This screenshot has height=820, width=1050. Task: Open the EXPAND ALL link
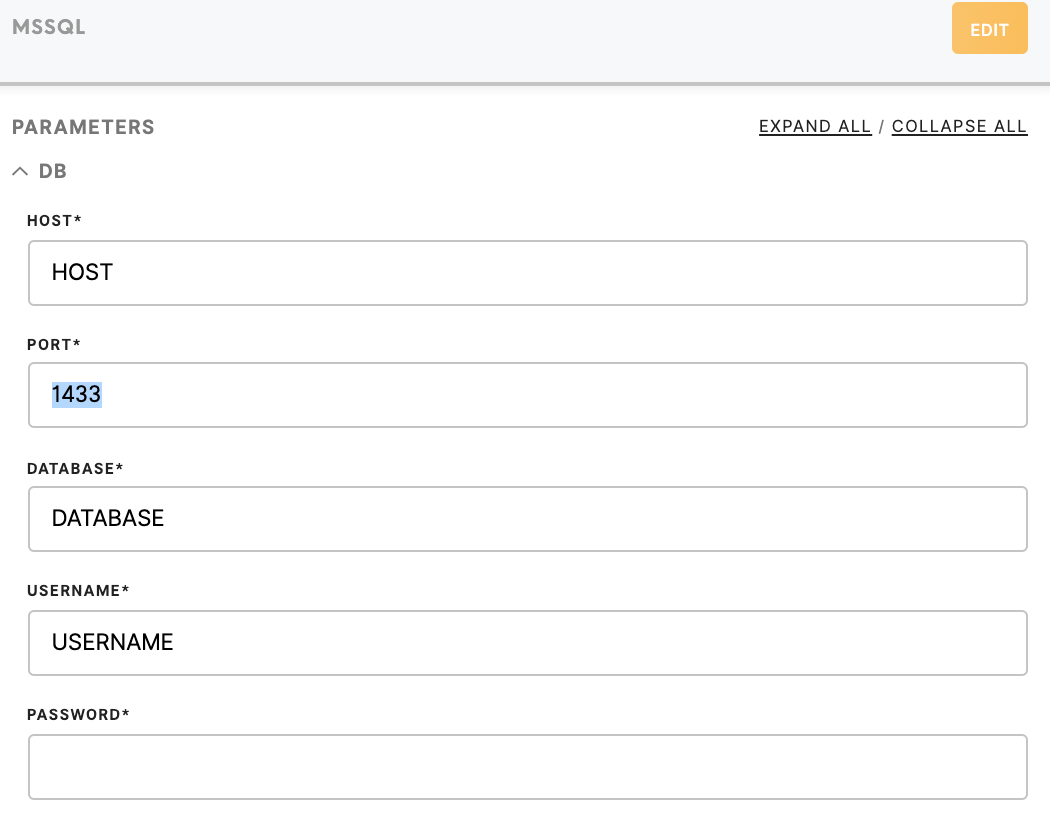pos(815,127)
